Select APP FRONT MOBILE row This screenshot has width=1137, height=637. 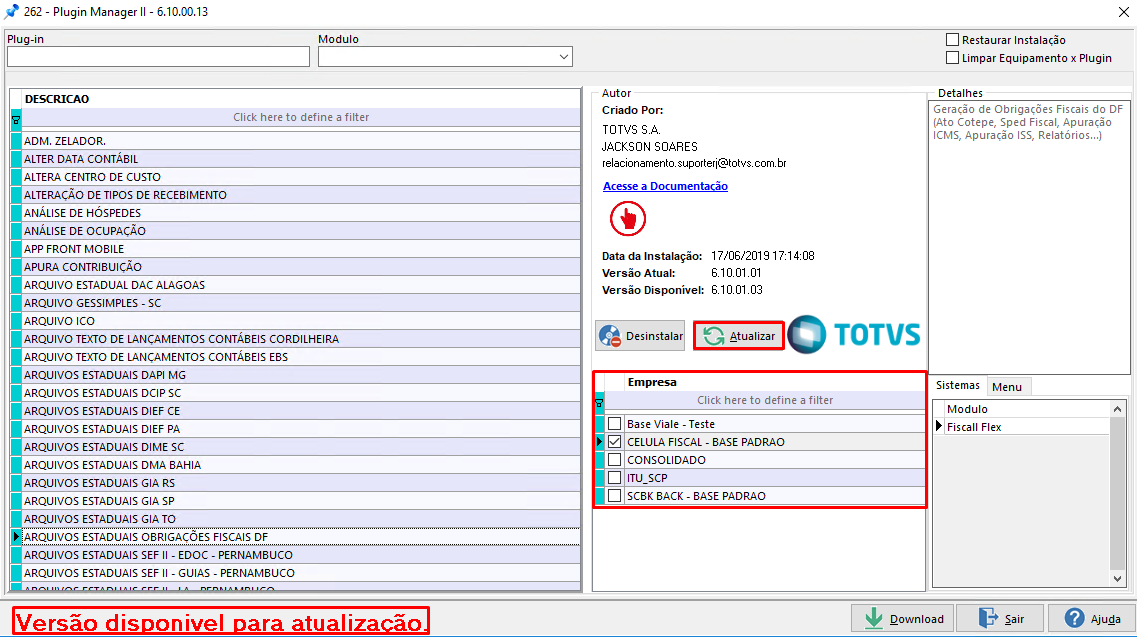click(301, 249)
